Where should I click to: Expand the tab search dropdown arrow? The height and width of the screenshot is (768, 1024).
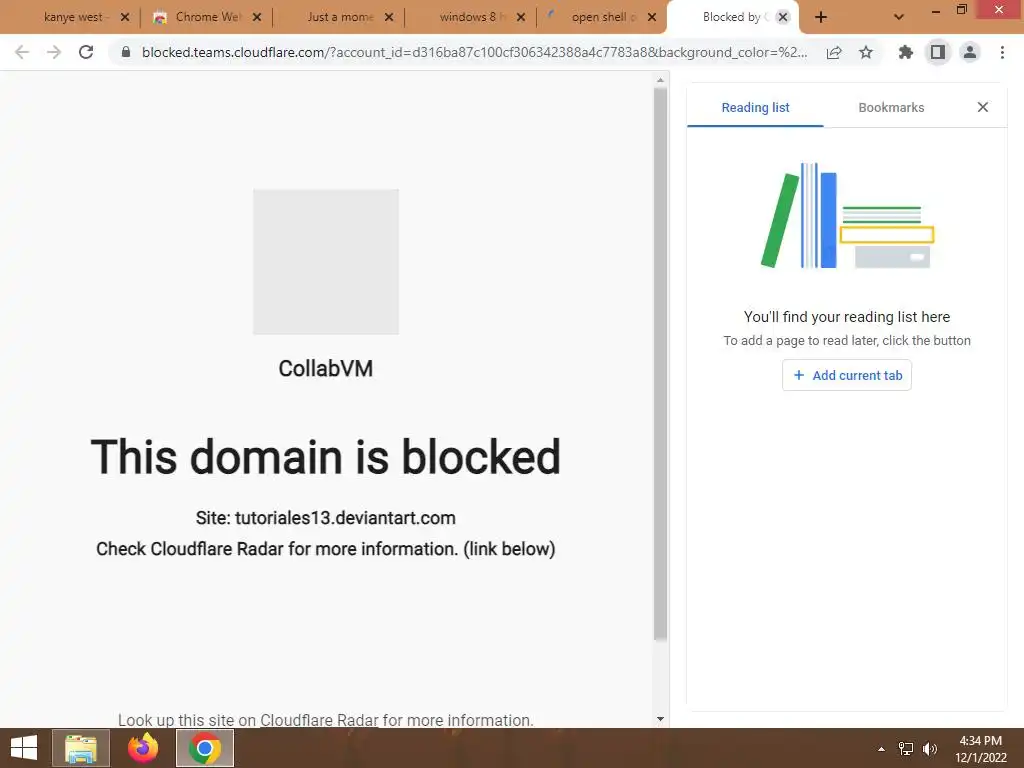(x=899, y=17)
